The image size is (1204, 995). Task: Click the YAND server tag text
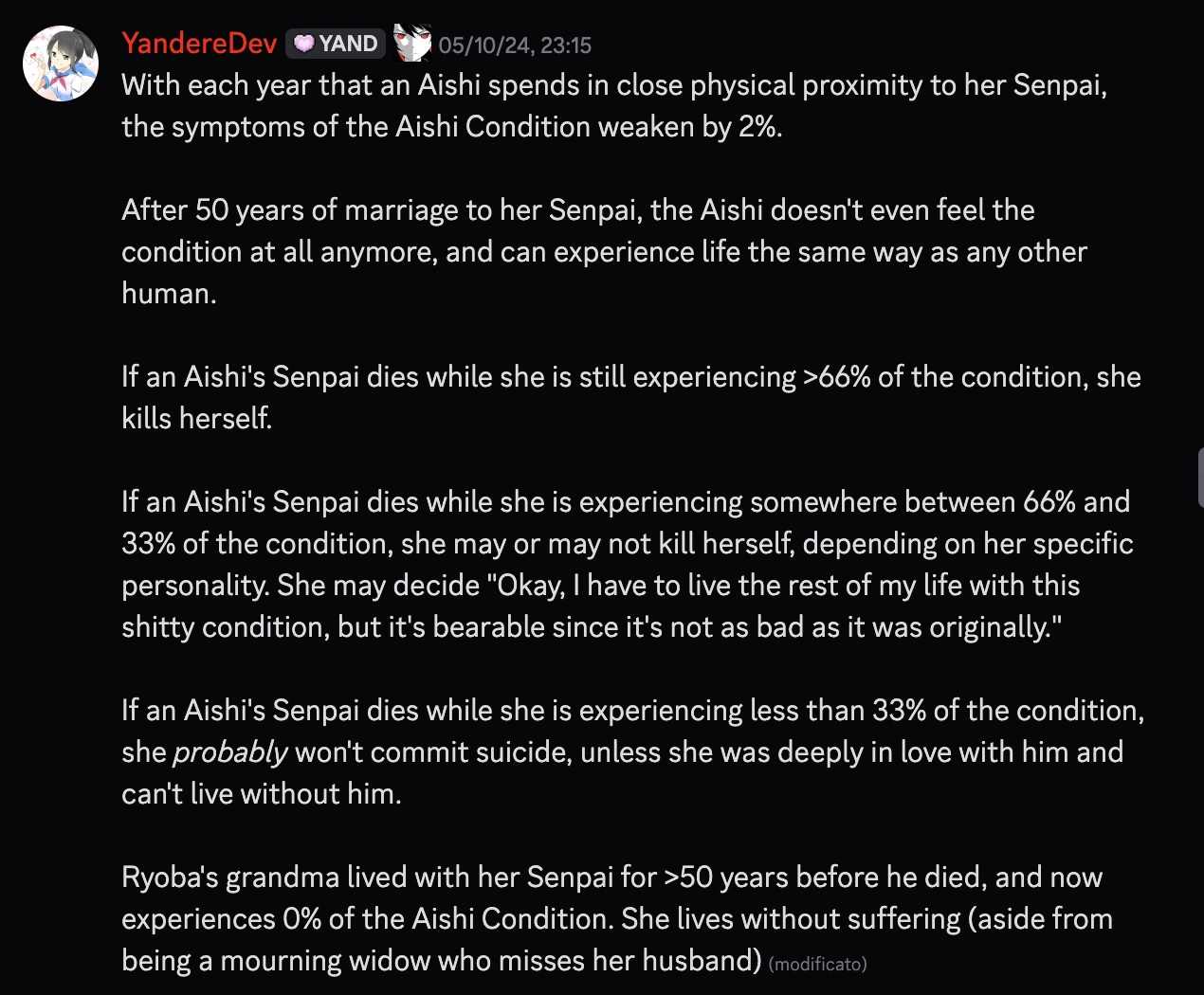click(x=348, y=44)
